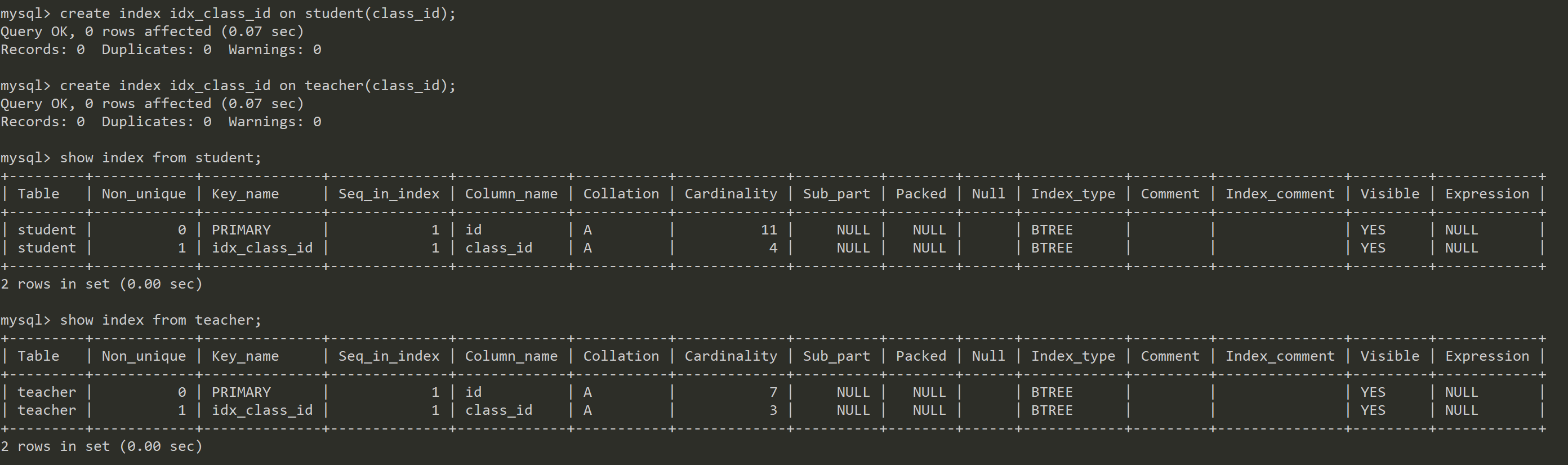This screenshot has width=1568, height=465.
Task: Click the 'create index' command for the teacher table
Action: pos(257,85)
